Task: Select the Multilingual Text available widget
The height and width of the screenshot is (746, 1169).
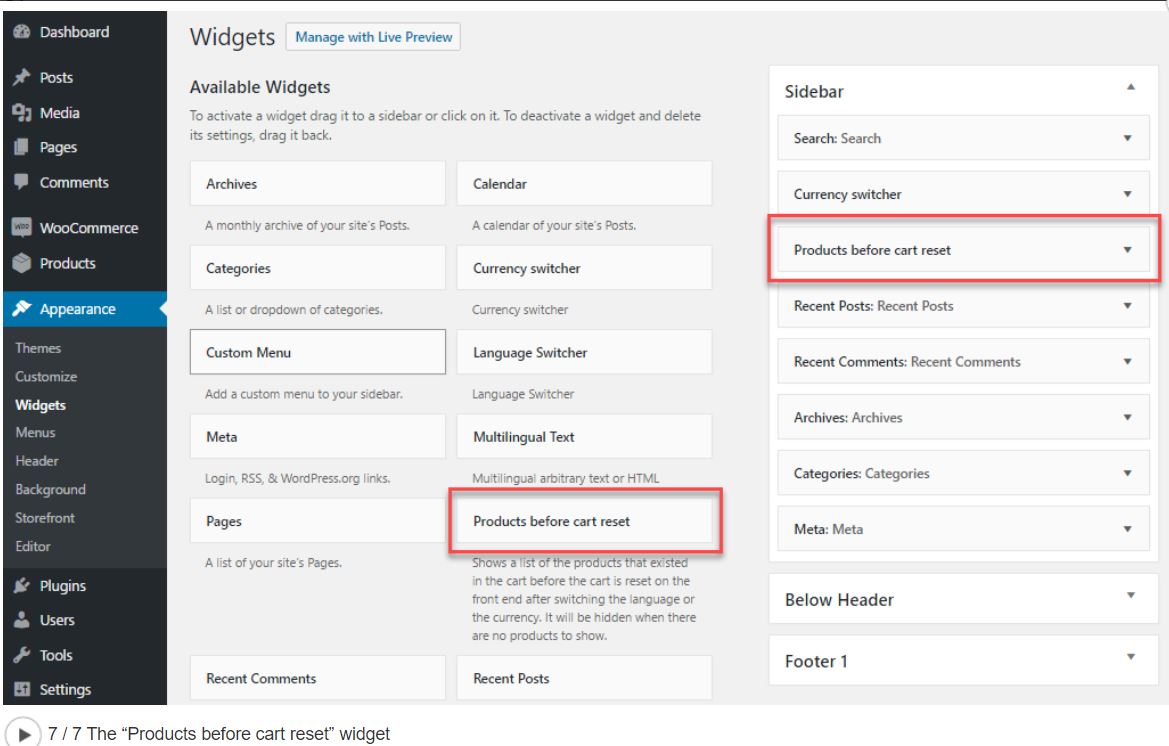Action: 584,436
